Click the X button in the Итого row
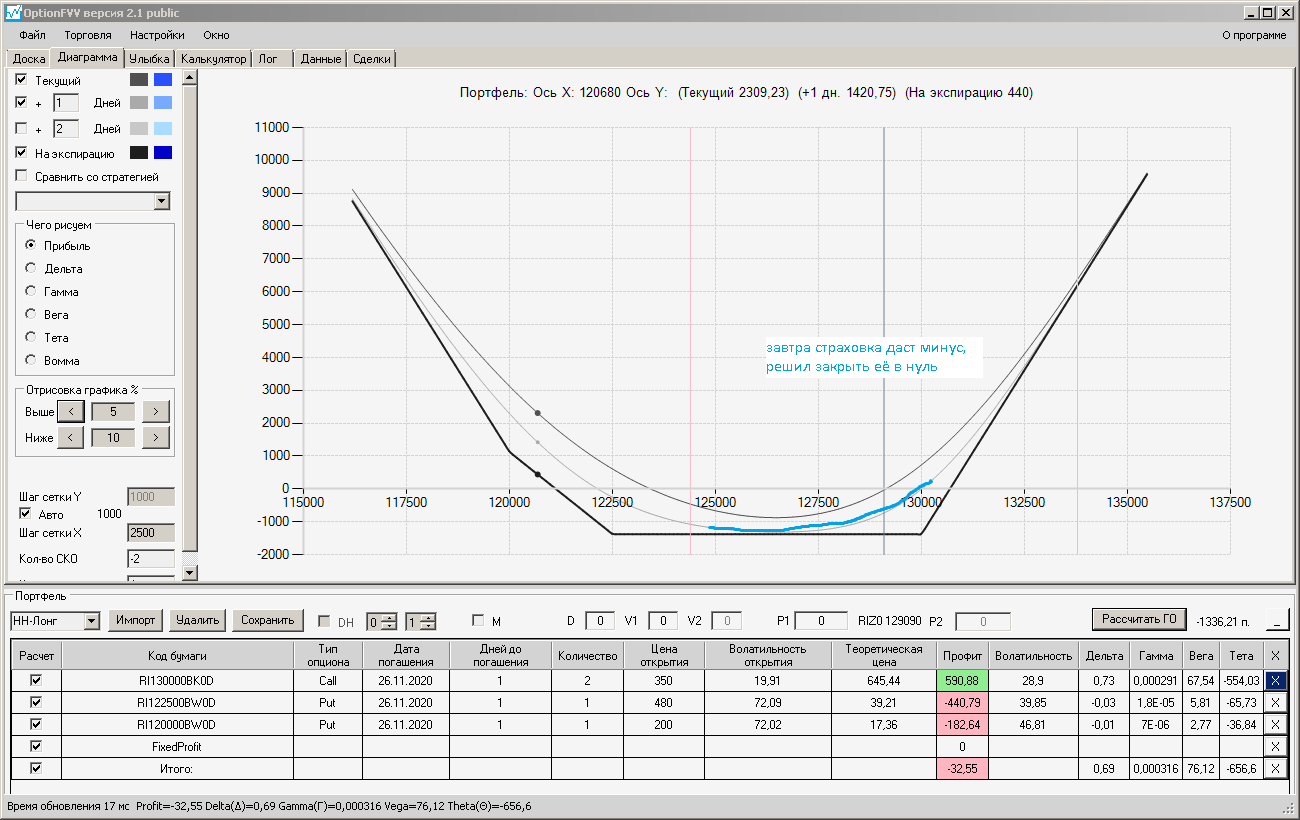This screenshot has width=1300, height=820. point(1275,768)
